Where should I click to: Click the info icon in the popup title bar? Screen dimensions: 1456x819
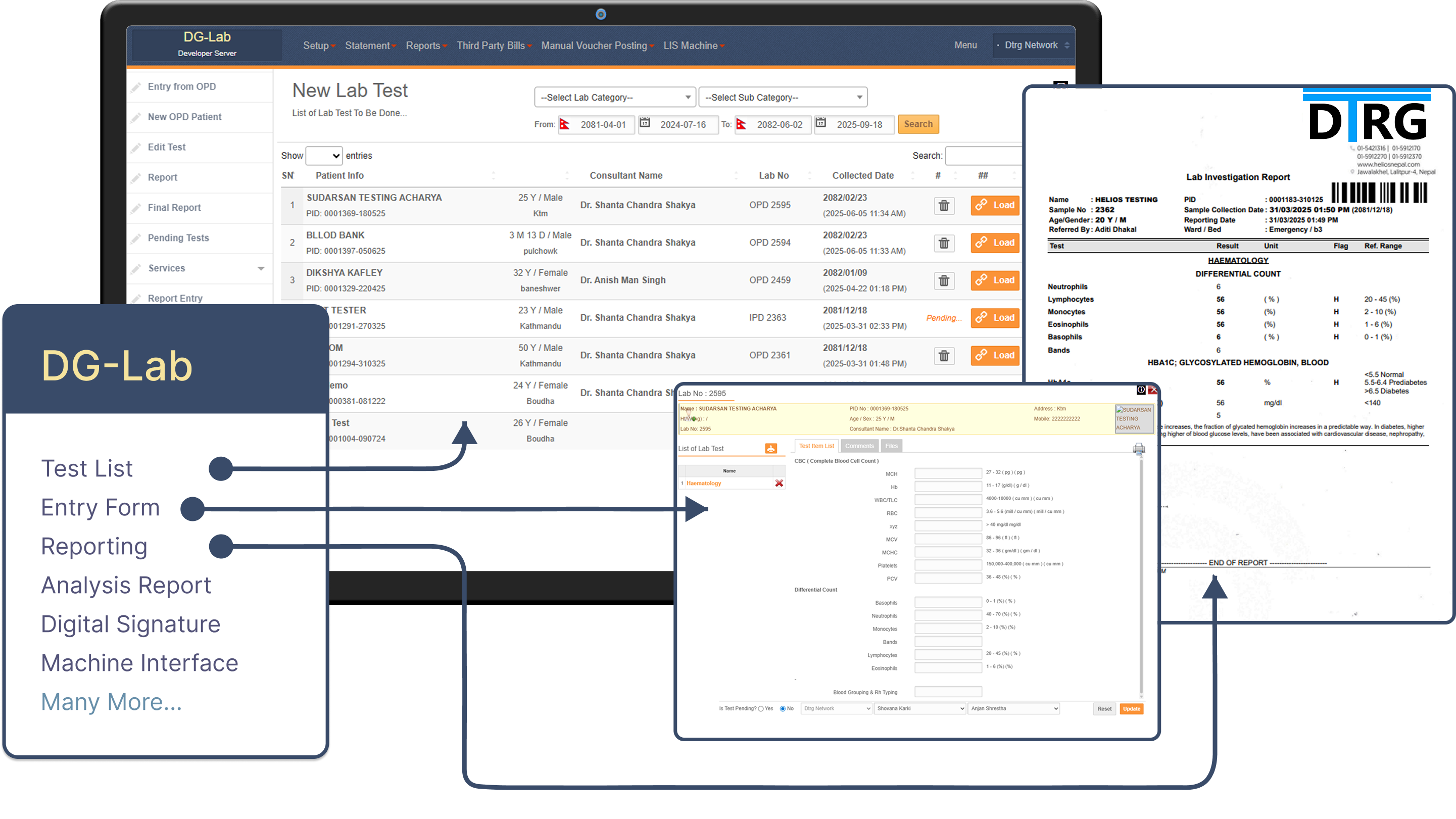pos(1141,390)
